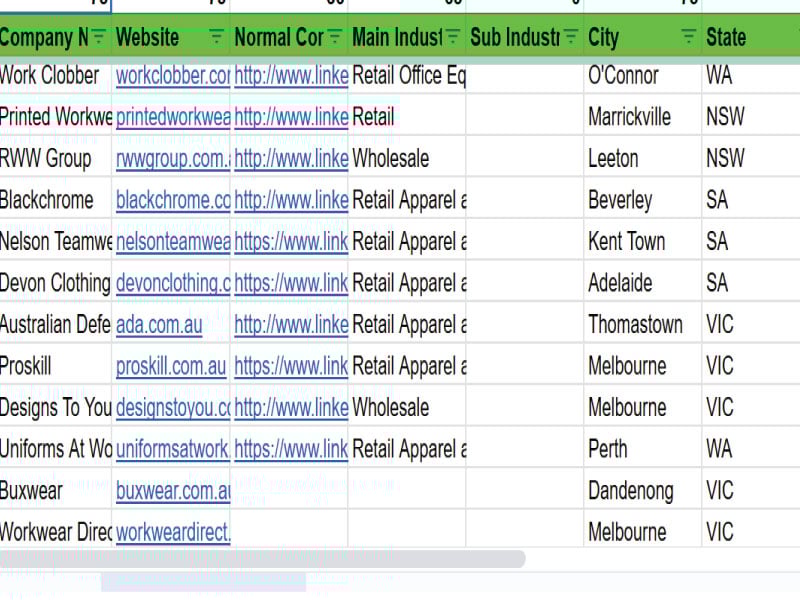
Task: Open filter on Sub Industry column
Action: tap(570, 37)
